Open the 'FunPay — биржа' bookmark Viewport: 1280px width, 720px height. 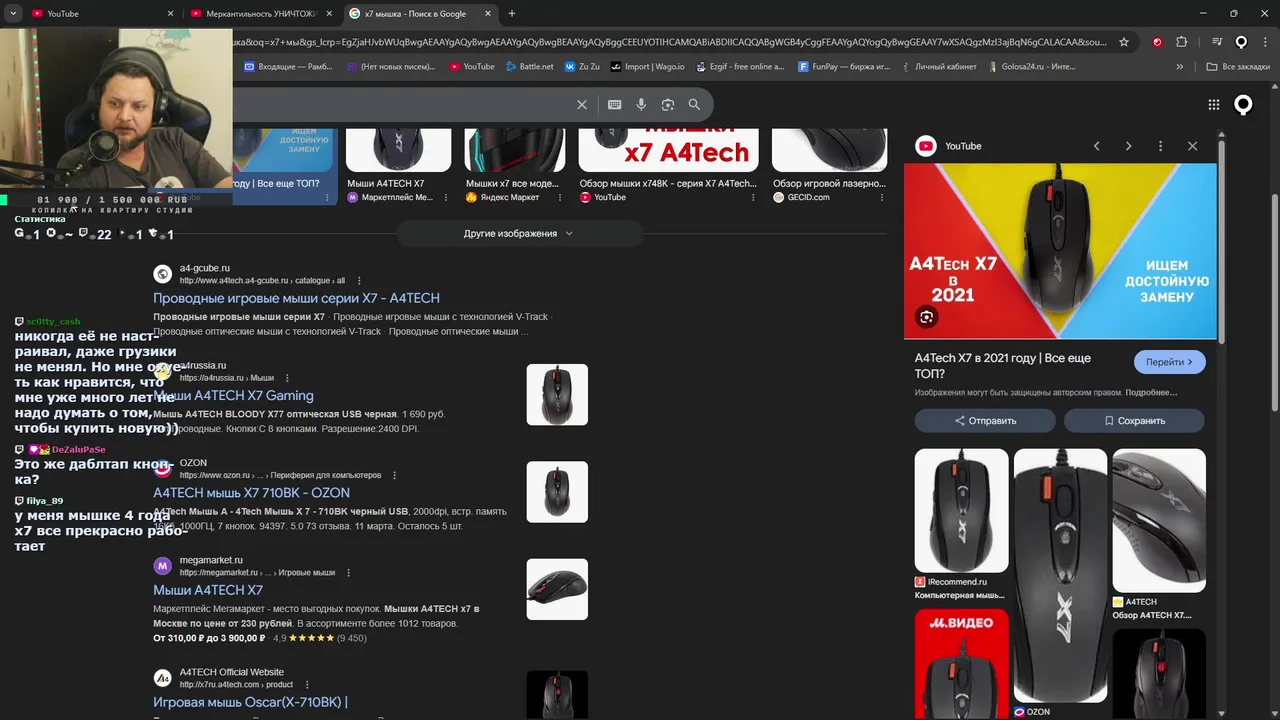(844, 67)
